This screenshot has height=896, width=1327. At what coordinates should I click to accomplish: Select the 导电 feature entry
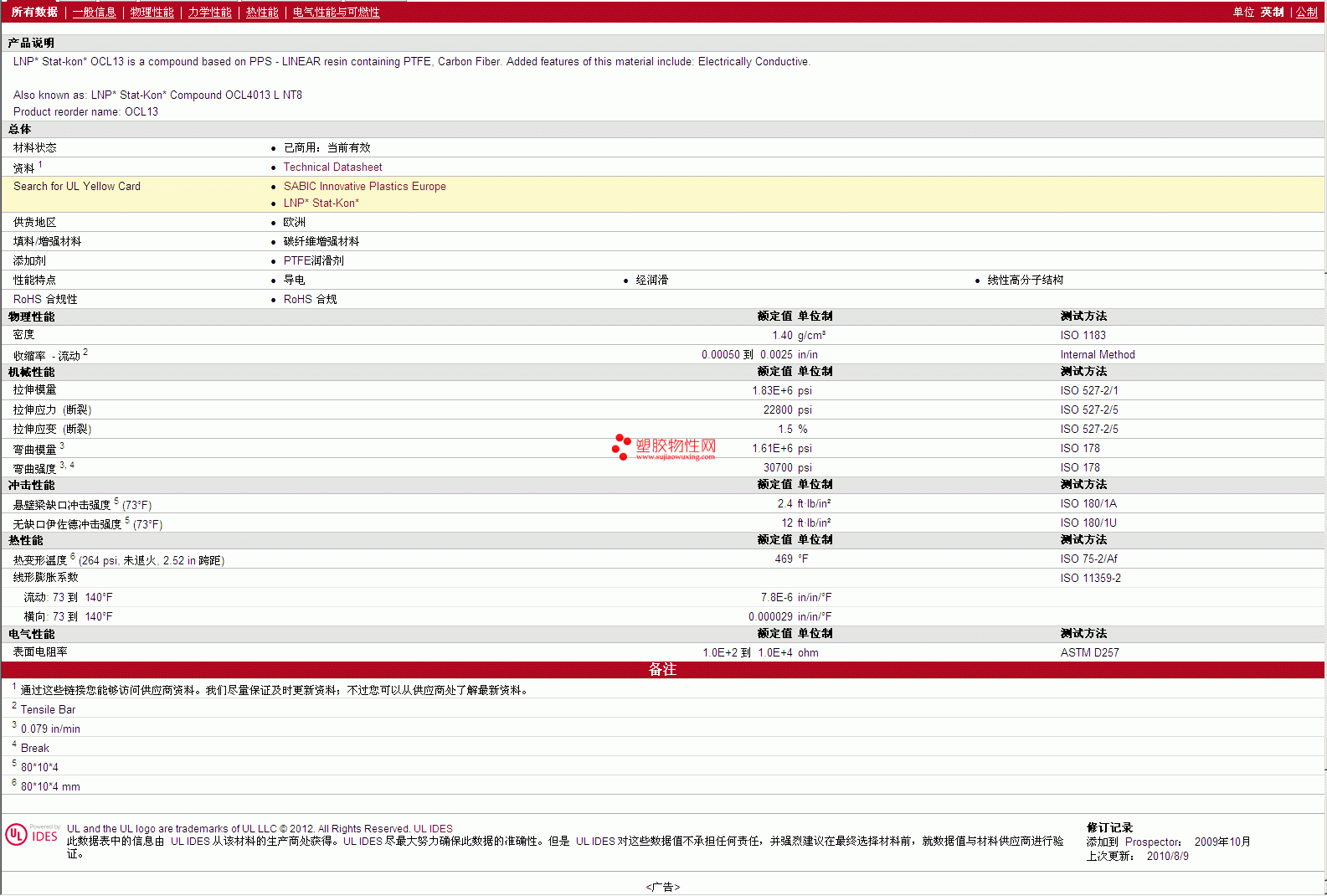[294, 280]
